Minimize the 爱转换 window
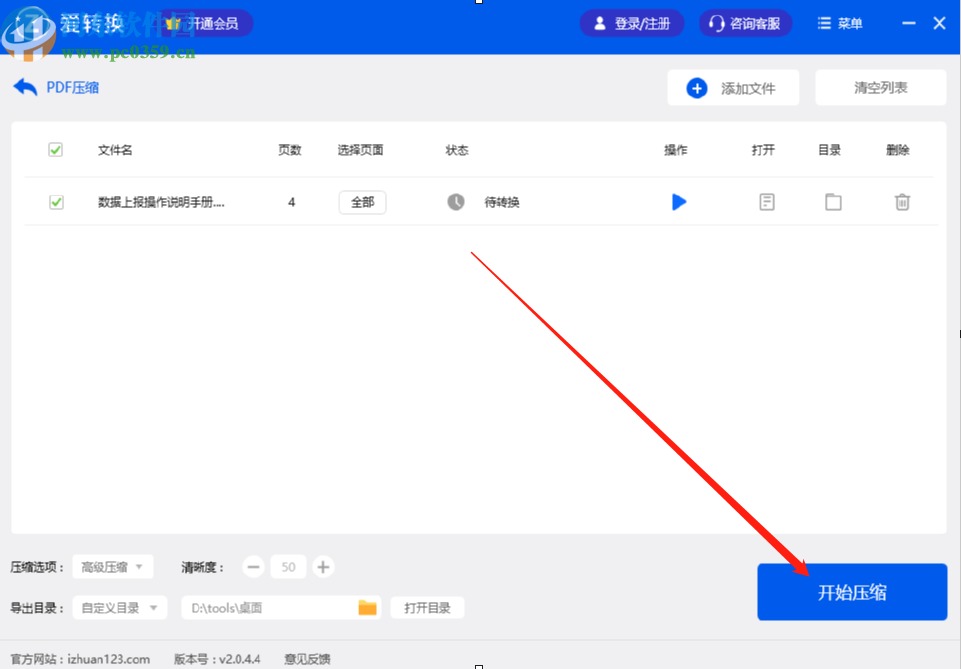 (x=909, y=23)
